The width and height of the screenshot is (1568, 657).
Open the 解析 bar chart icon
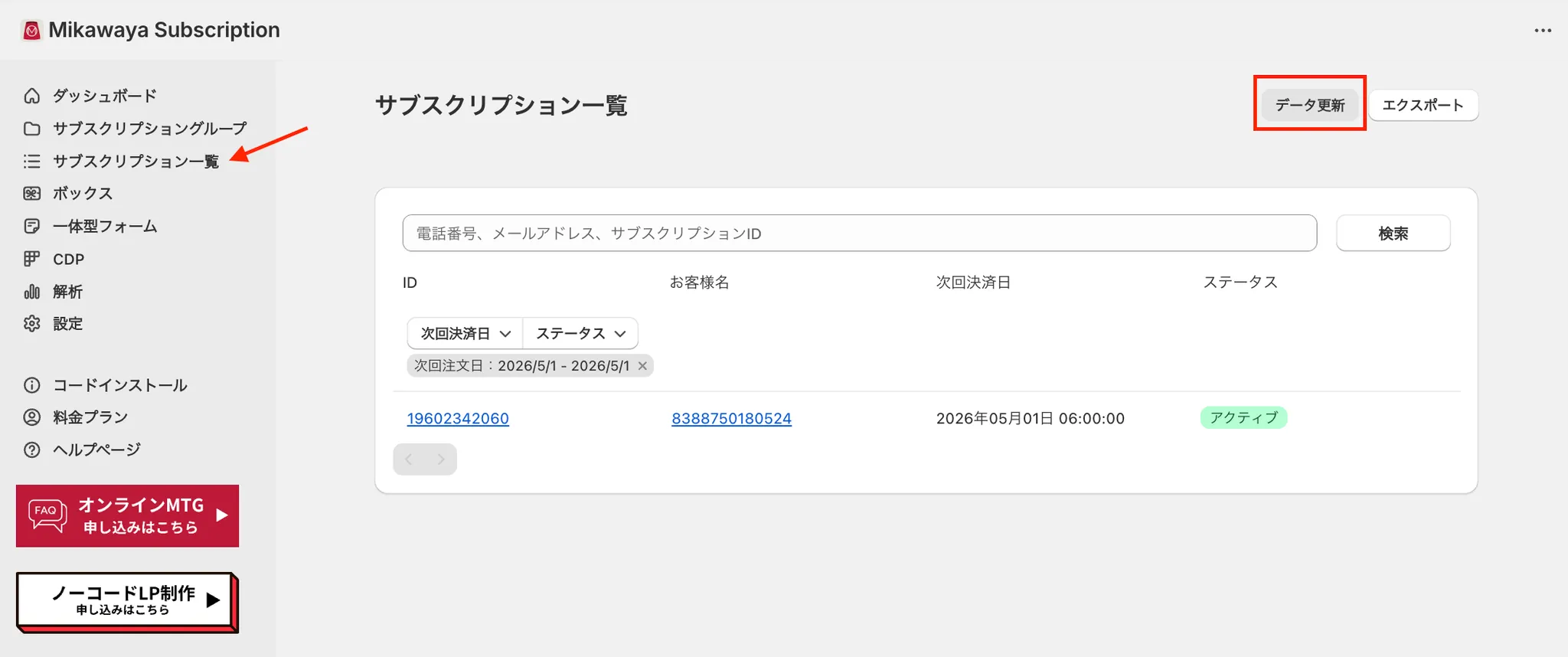click(31, 292)
